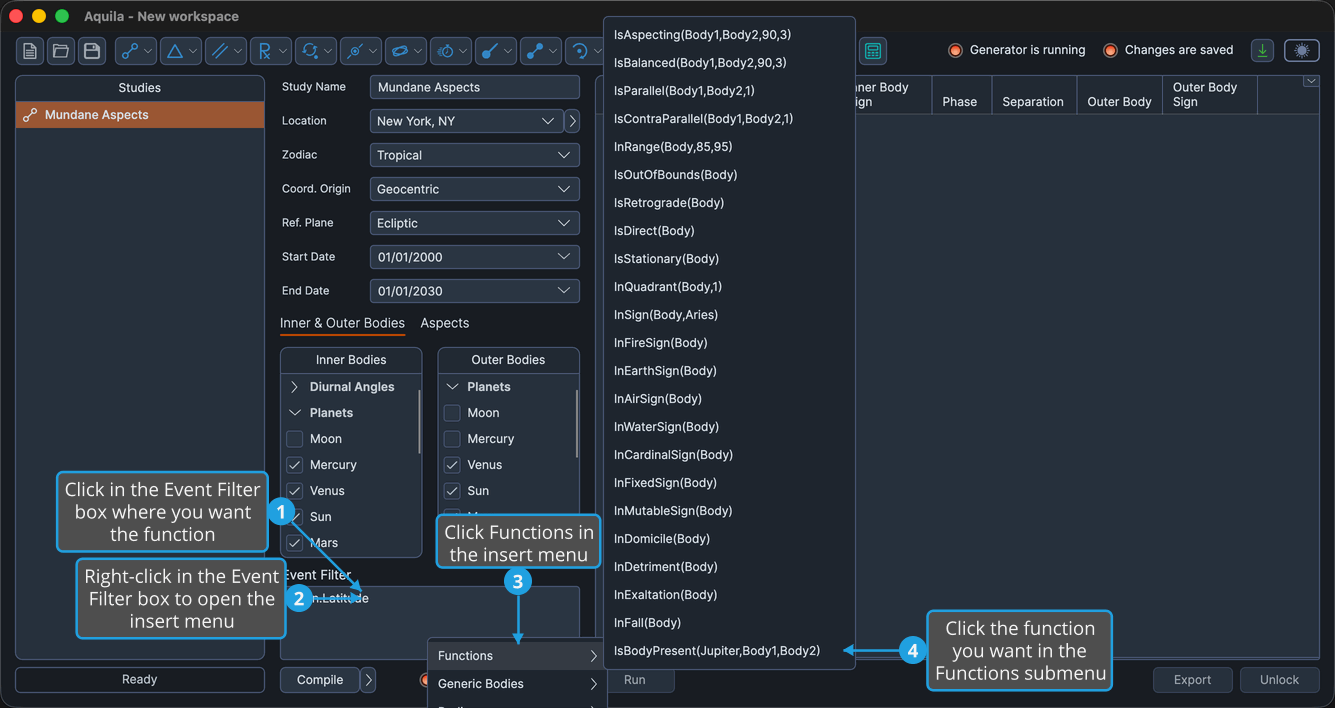Select the Inner & Outer Bodies tab
This screenshot has height=708, width=1335.
[342, 323]
